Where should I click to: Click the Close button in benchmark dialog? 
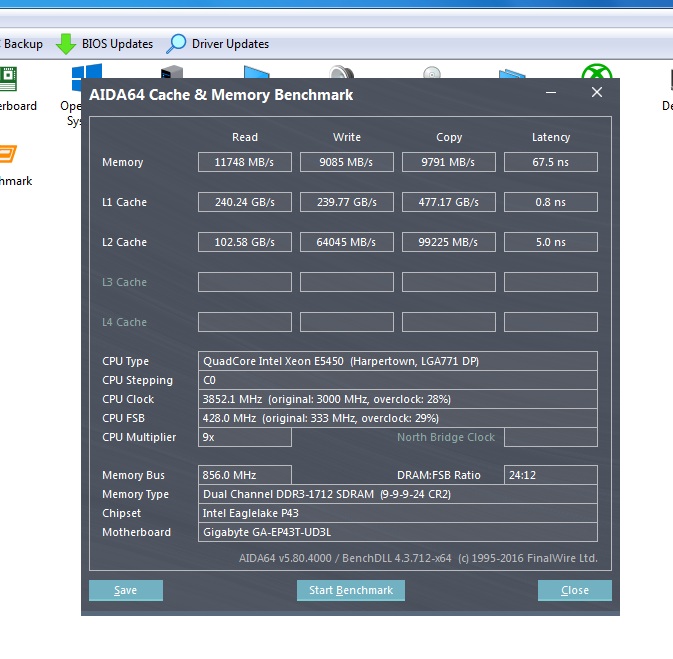point(575,590)
